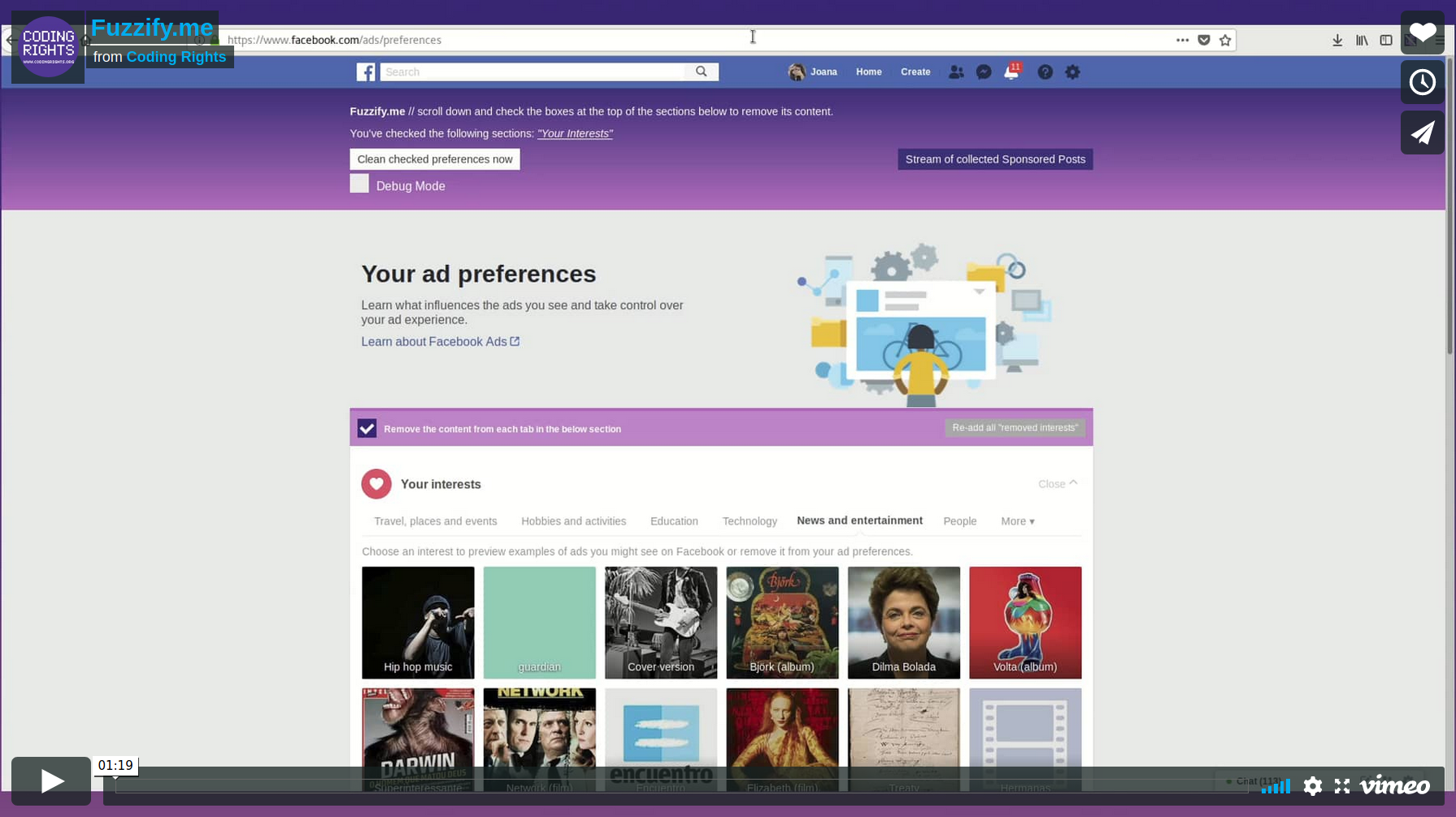Viewport: 1456px width, 817px height.
Task: Click the browser page actions ellipsis
Action: (x=1182, y=40)
